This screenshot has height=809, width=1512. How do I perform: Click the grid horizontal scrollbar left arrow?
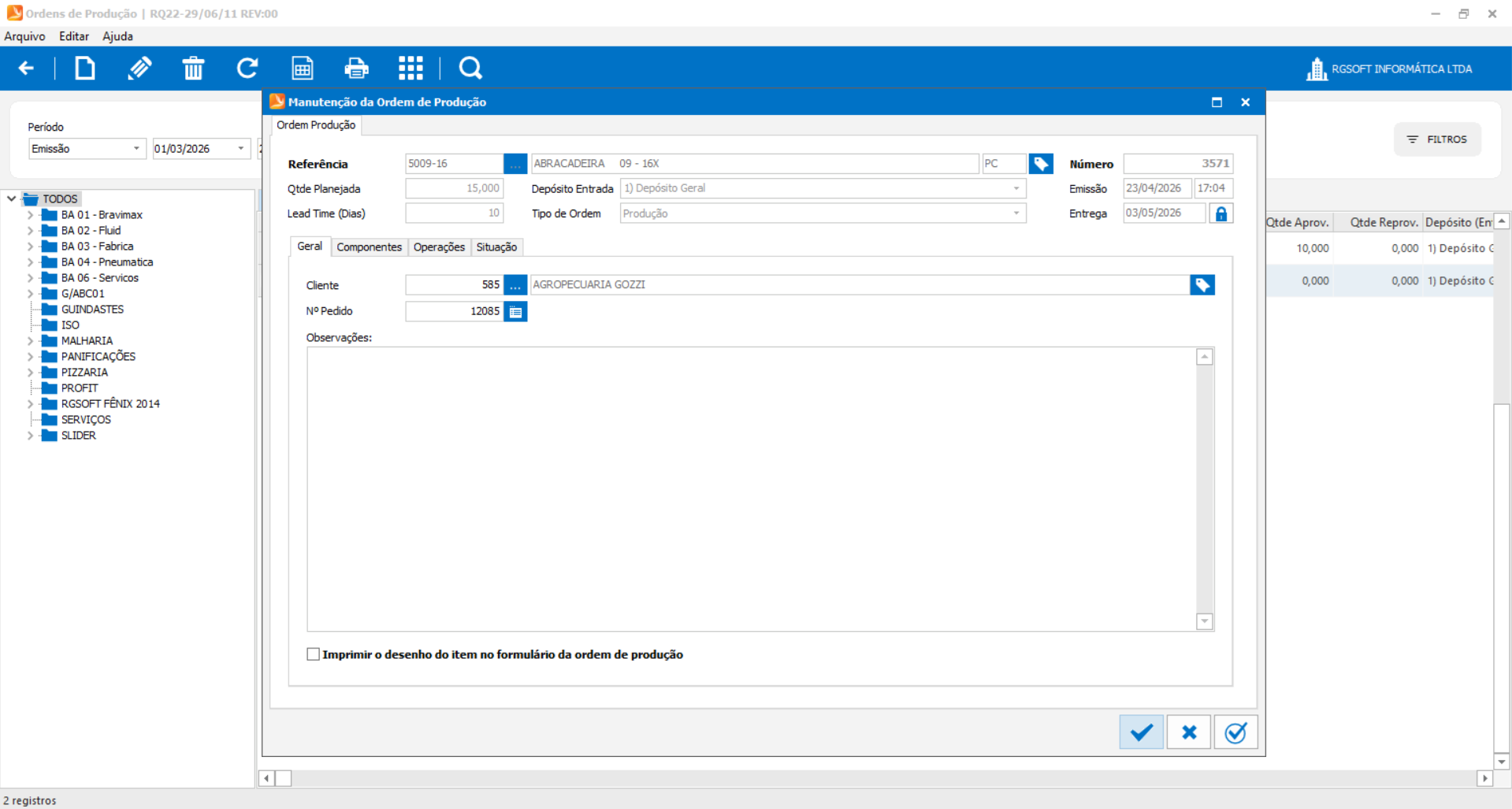266,778
